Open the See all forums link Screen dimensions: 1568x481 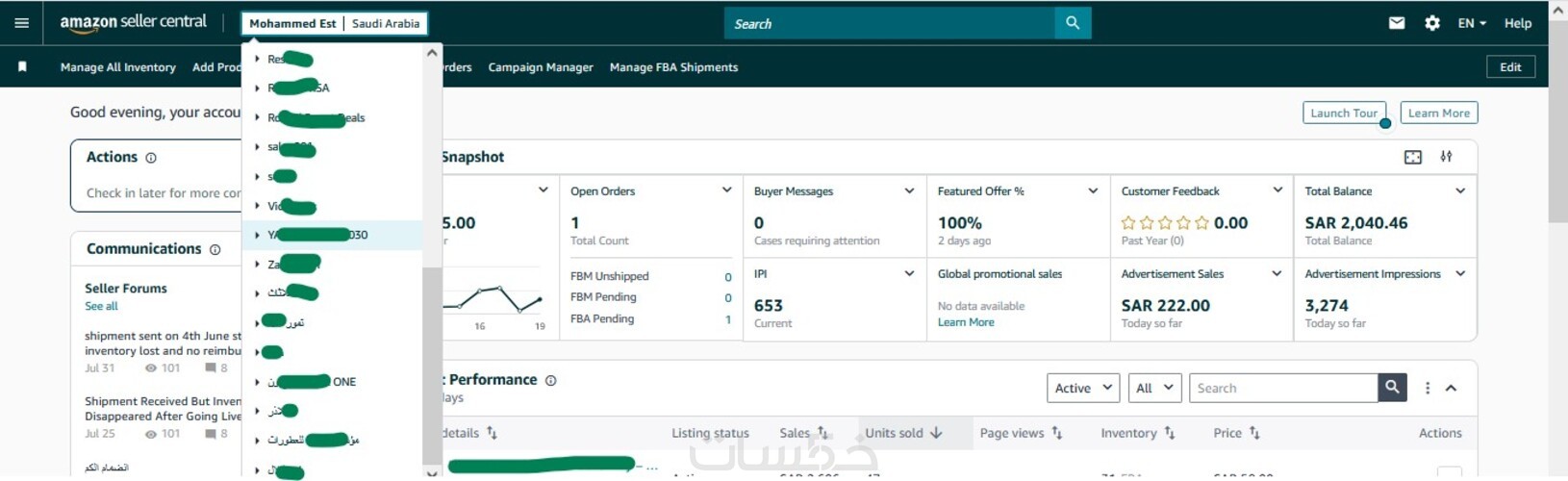tap(101, 306)
